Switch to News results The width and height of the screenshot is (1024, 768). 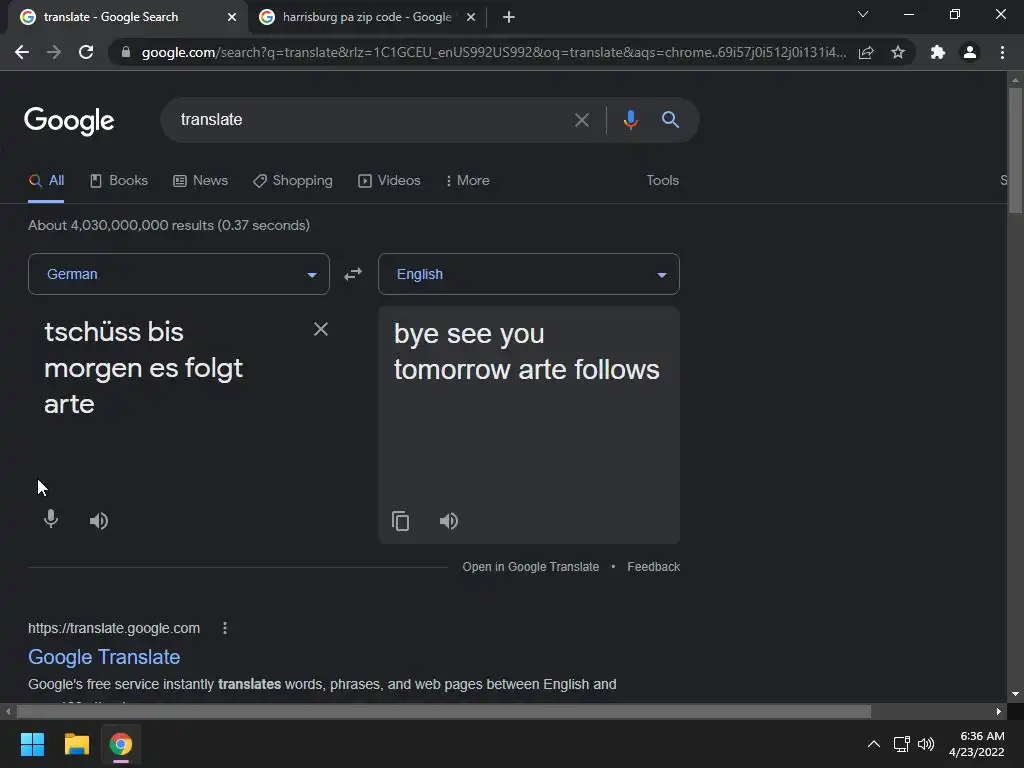coord(200,180)
